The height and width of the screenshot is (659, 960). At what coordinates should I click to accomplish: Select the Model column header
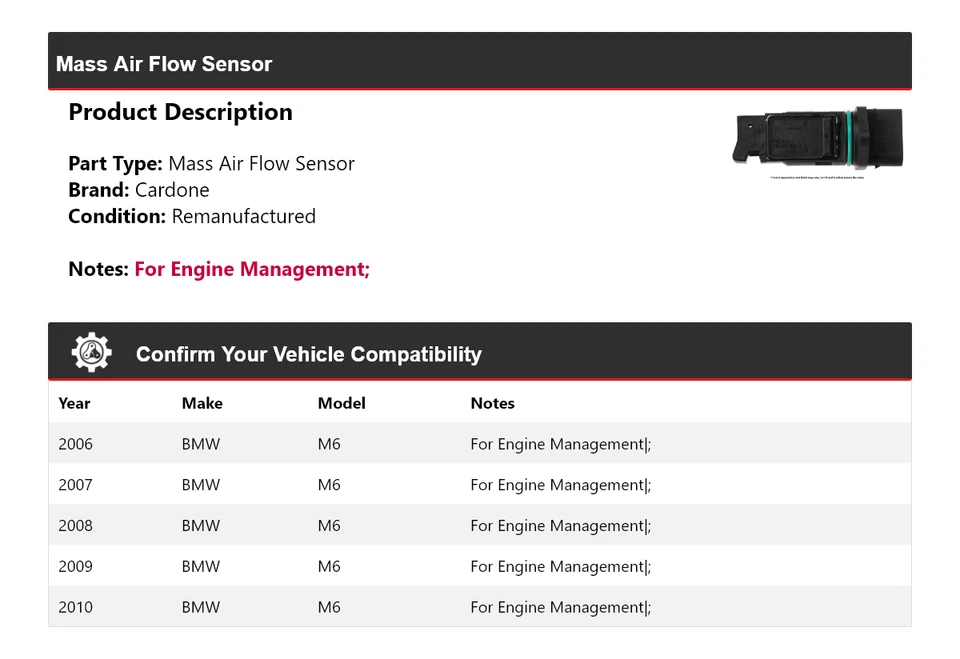tap(341, 404)
